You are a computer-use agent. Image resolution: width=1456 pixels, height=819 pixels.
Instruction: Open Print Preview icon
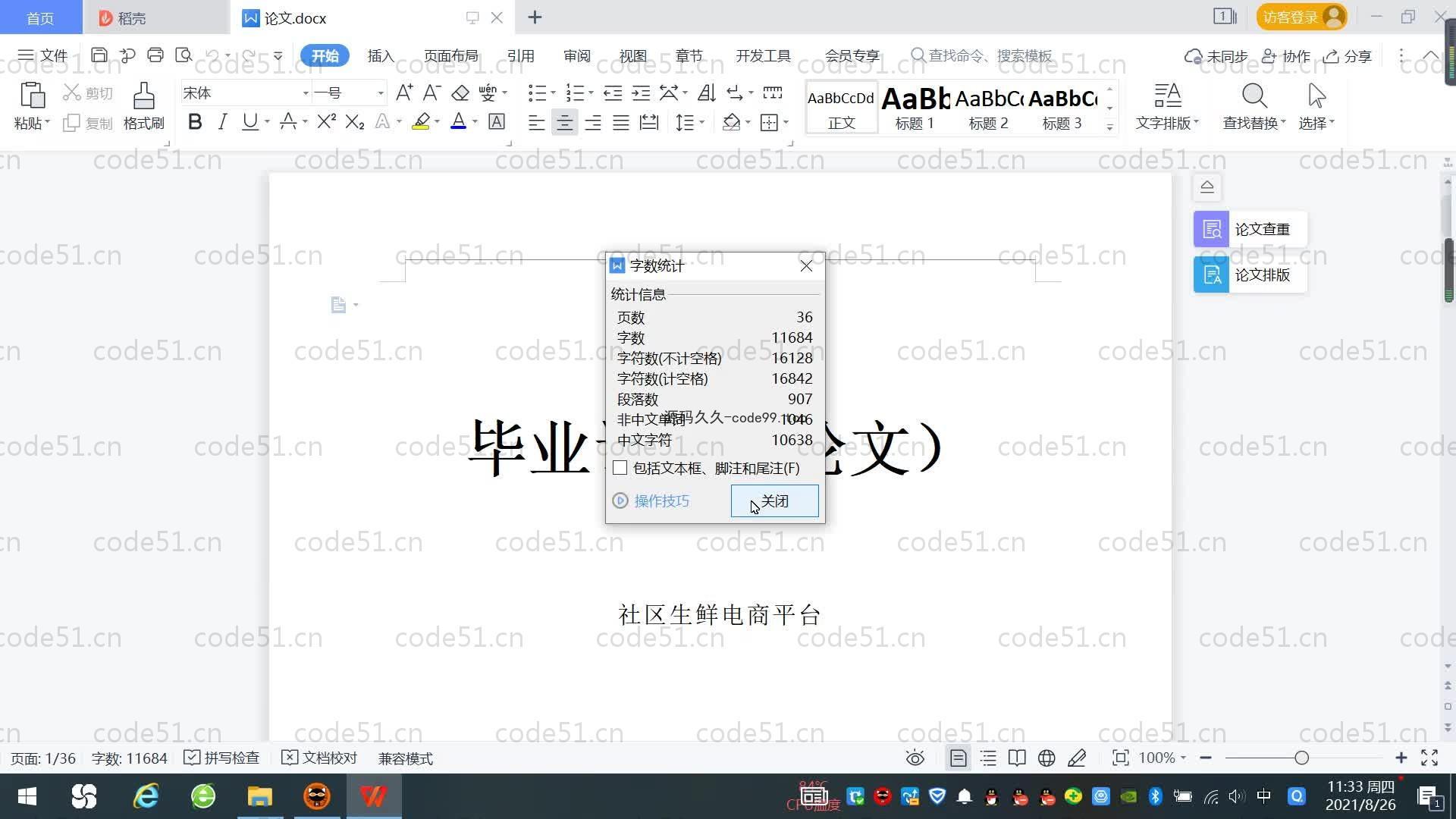[x=184, y=55]
